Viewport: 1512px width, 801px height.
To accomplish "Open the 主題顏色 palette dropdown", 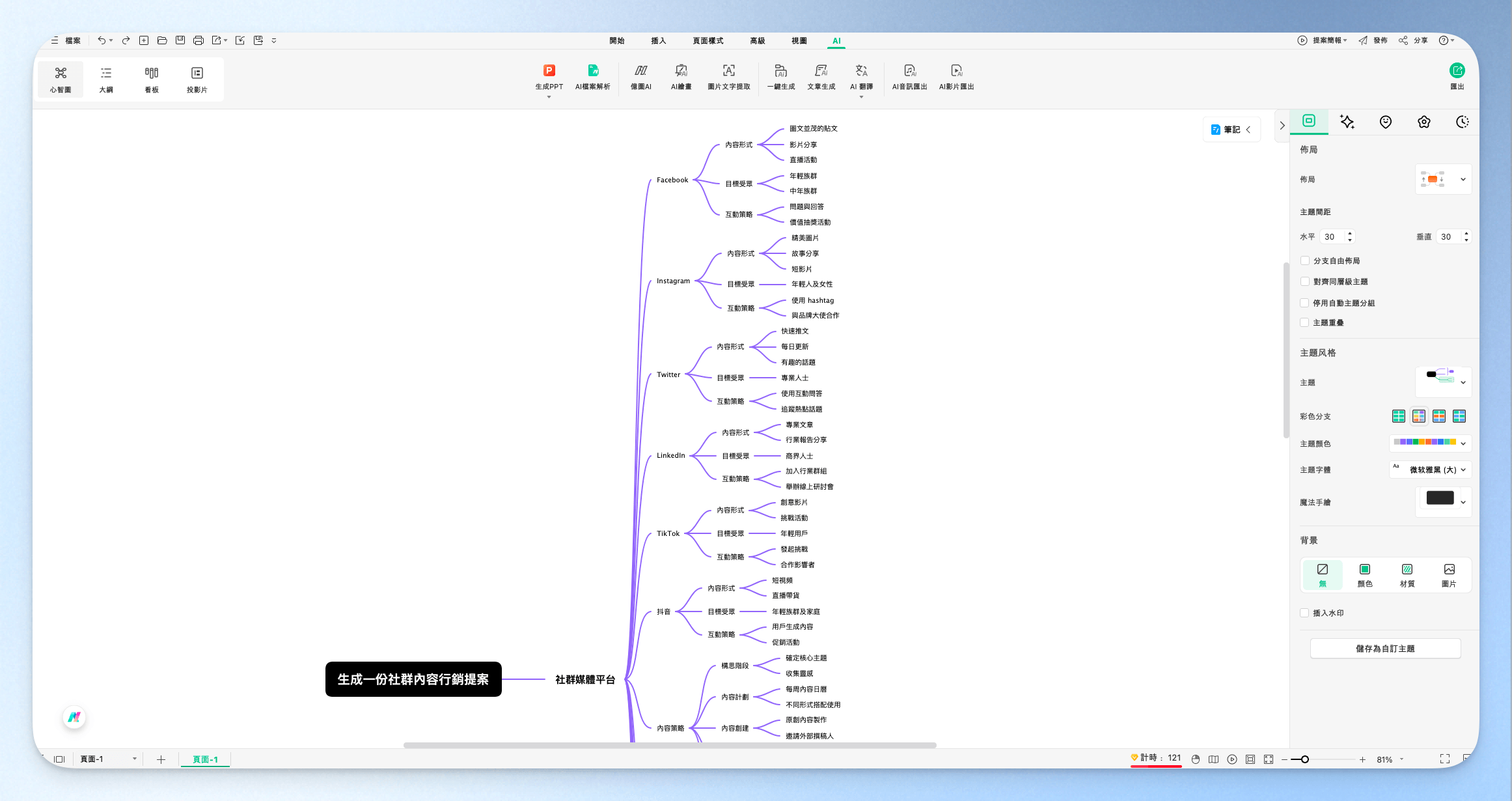I will (x=1430, y=443).
